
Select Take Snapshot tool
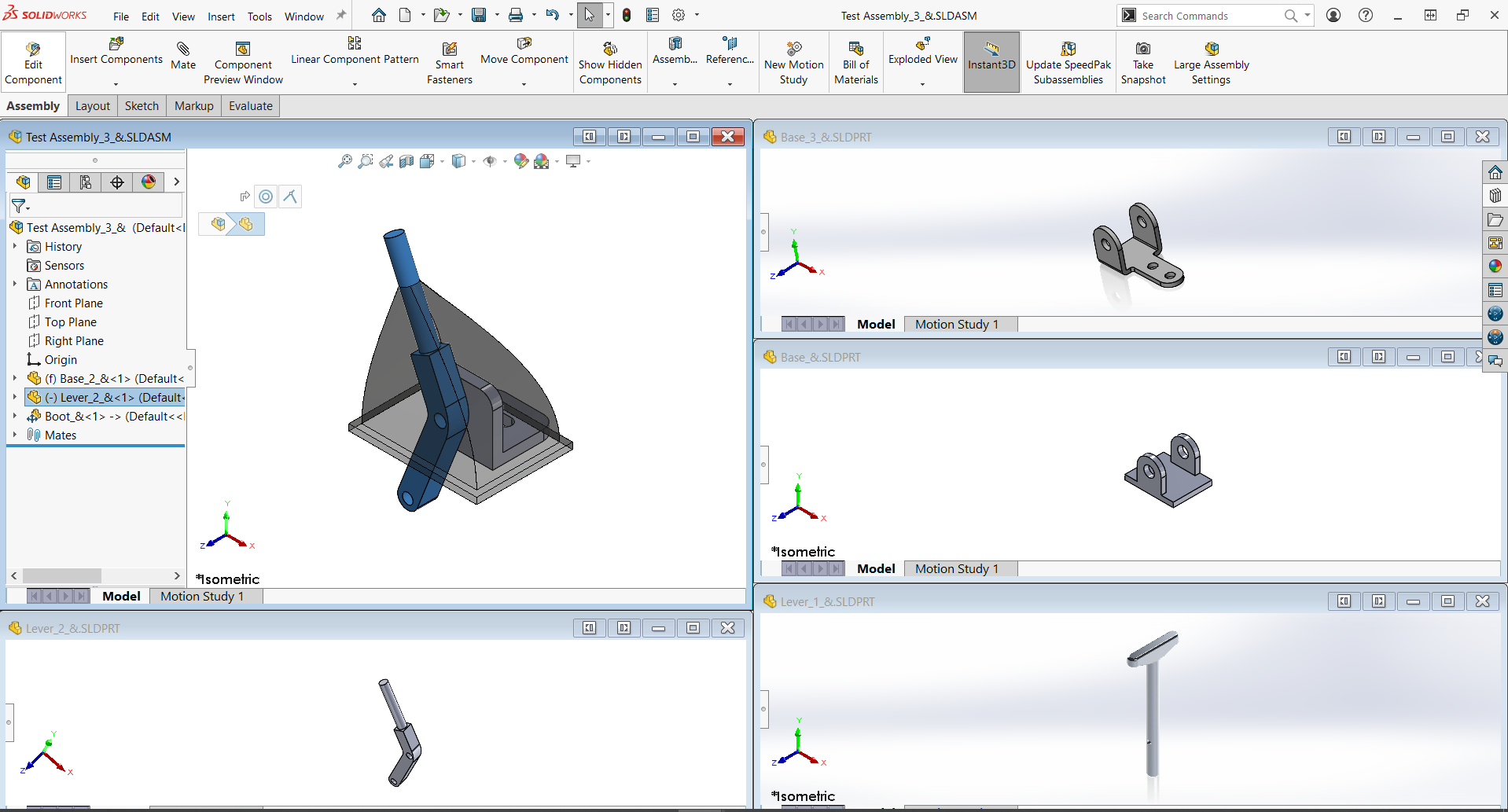point(1142,50)
